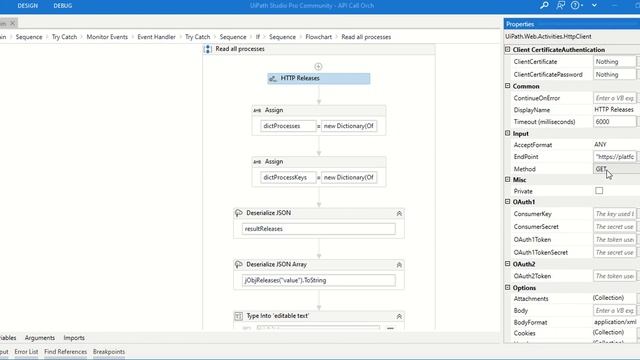The height and width of the screenshot is (360, 640).
Task: Open the Find References tab
Action: pyautogui.click(x=65, y=351)
